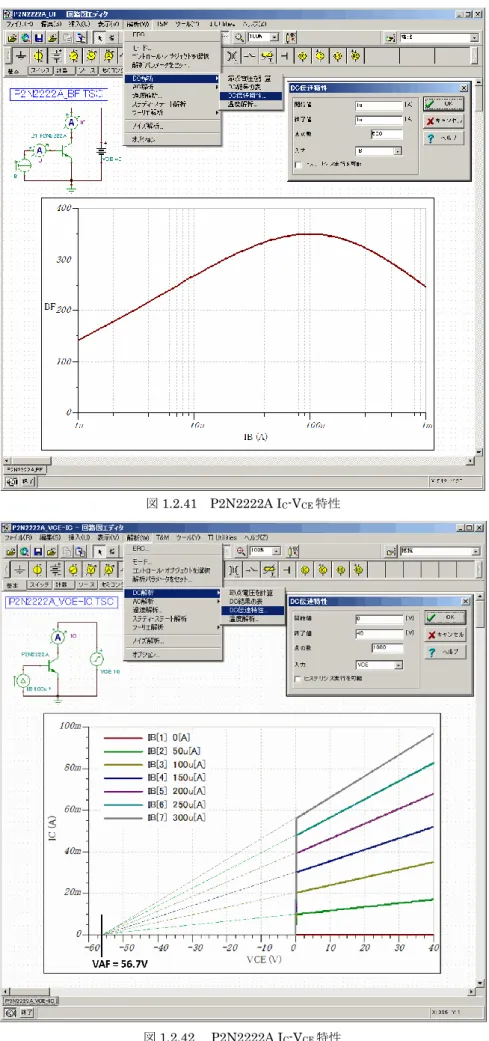489x1041 pixels.
Task: Place a ground symbol from BF window palette
Action: (x=21, y=55)
